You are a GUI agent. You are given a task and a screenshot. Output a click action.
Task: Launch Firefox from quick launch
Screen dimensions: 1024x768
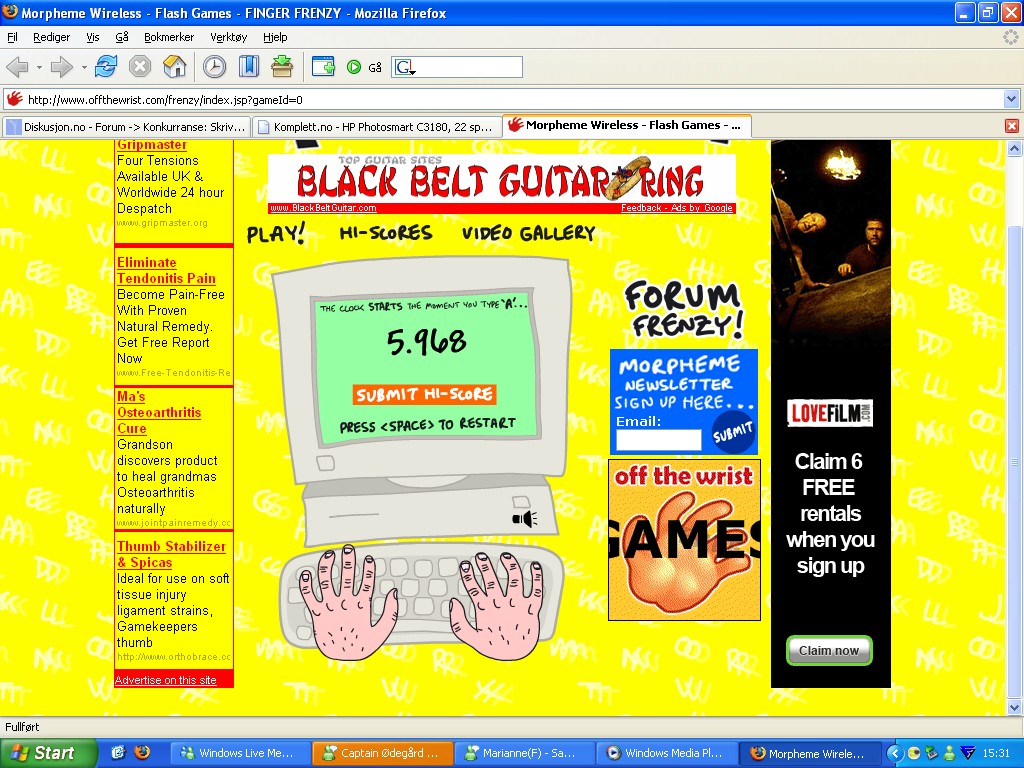click(142, 752)
